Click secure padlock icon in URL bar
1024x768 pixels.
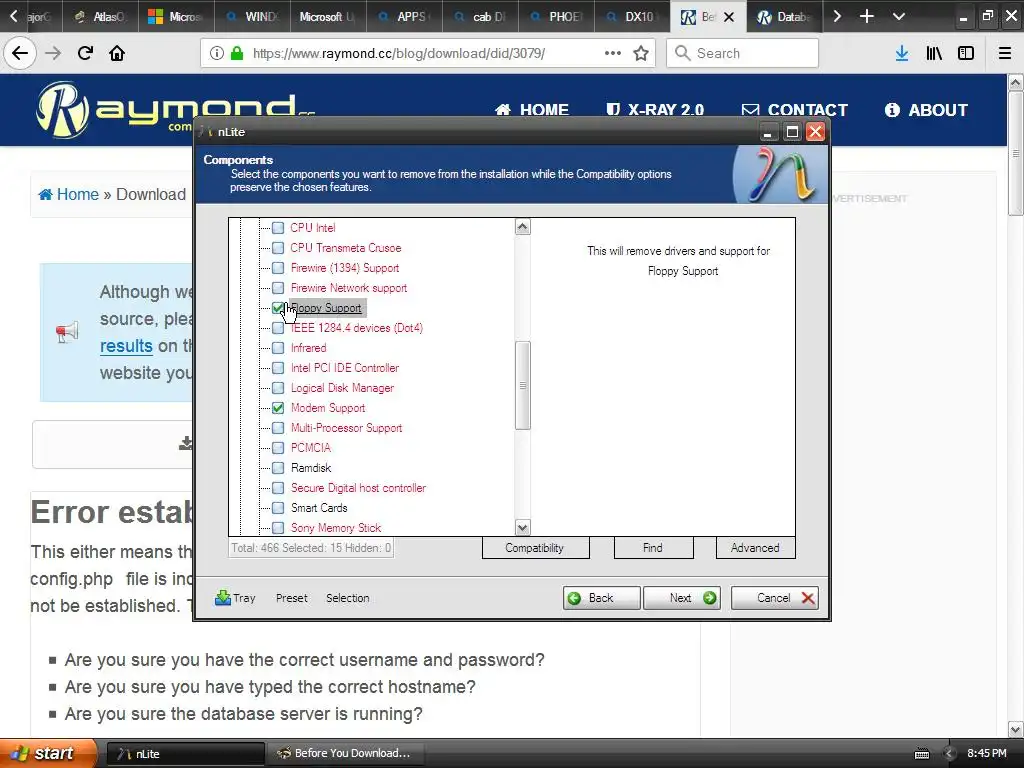click(237, 53)
